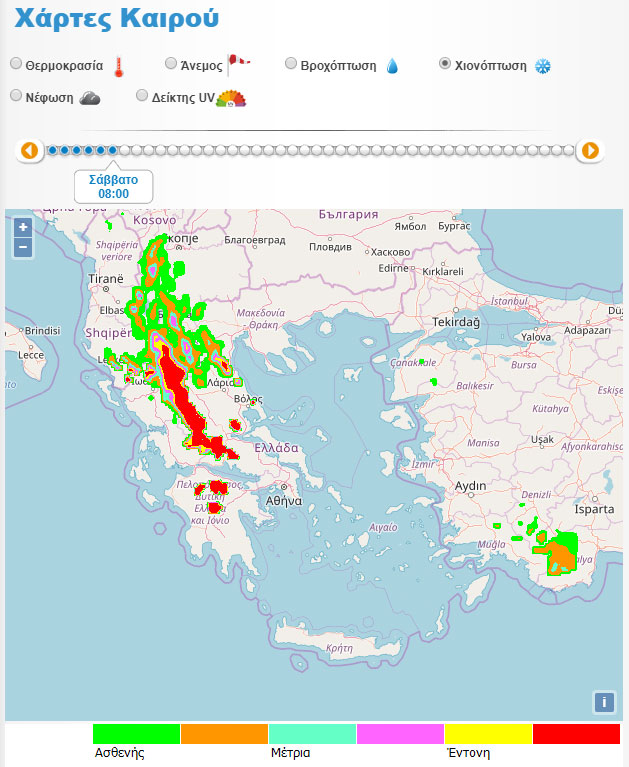Zoom out on the map with minus button
This screenshot has height=767, width=629.
click(23, 248)
